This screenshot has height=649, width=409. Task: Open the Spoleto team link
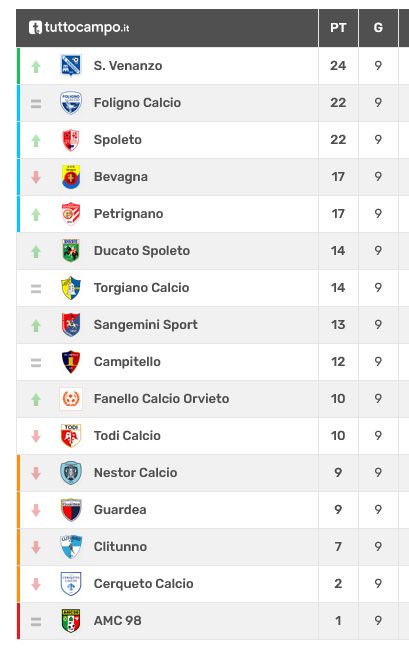click(x=118, y=140)
